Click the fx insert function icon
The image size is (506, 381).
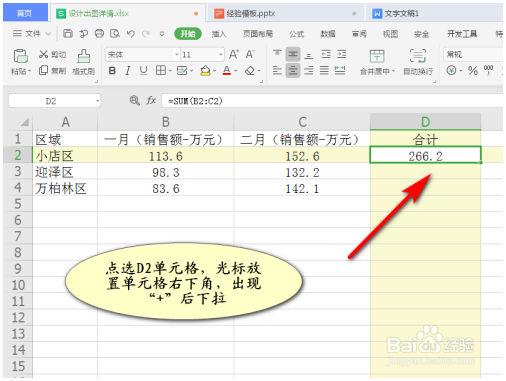151,100
